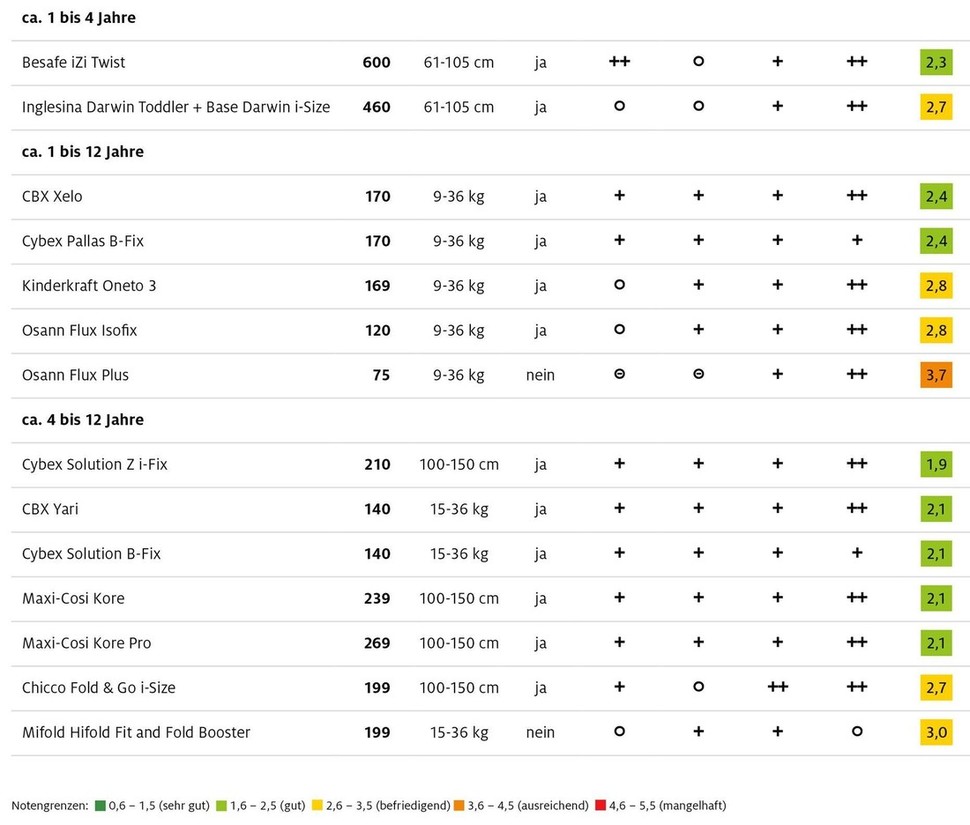Click the price 600 for Besafe iZi Twist
This screenshot has height=825, width=970.
point(376,62)
